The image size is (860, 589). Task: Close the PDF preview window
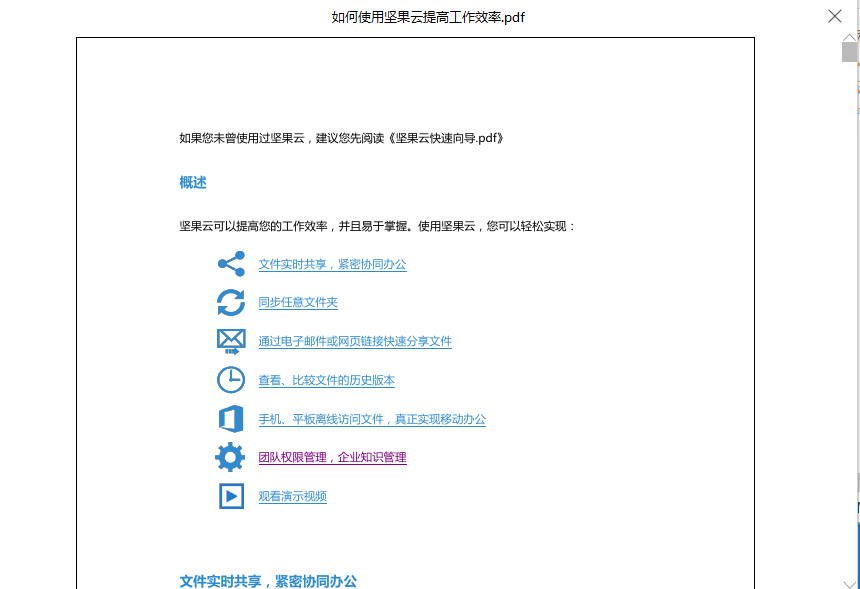tap(835, 16)
